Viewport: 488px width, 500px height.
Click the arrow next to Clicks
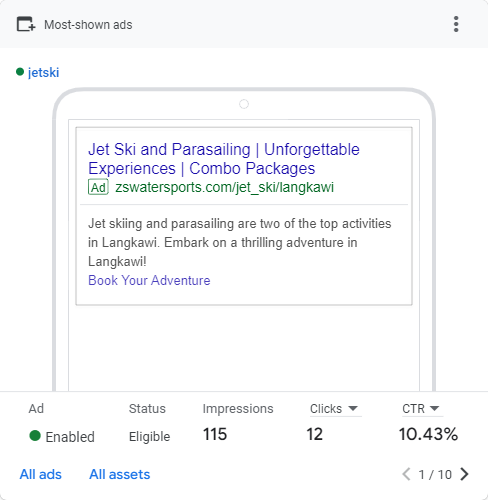353,408
